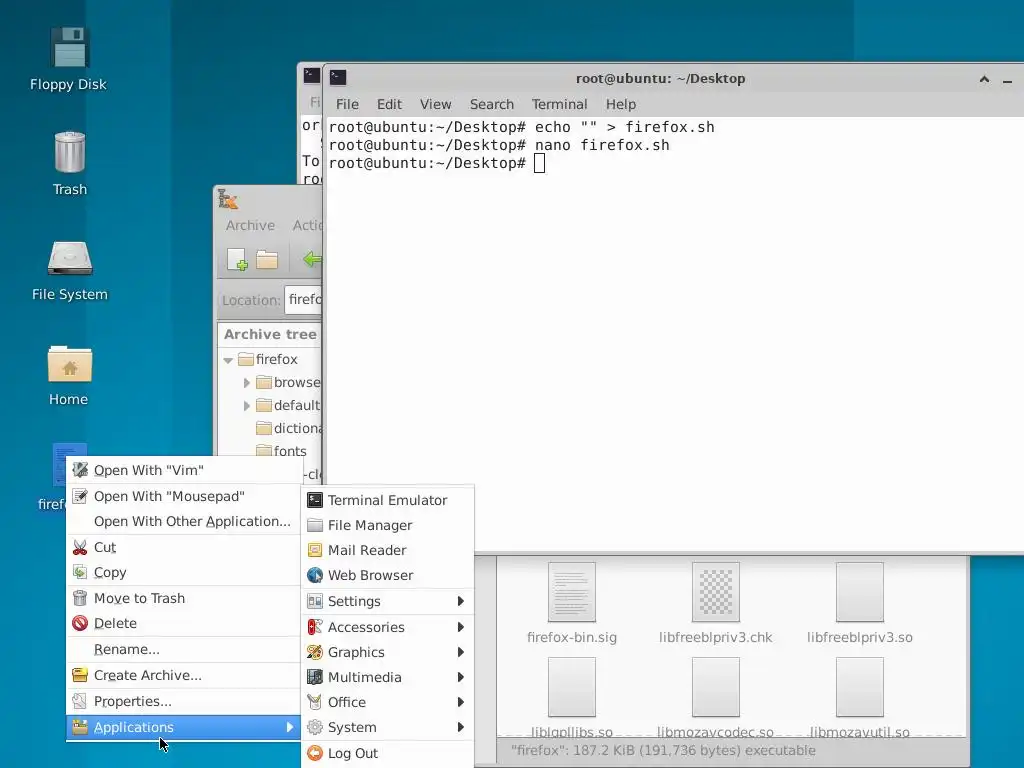1024x768 pixels.
Task: Click the Vim icon in context menu
Action: [x=80, y=470]
